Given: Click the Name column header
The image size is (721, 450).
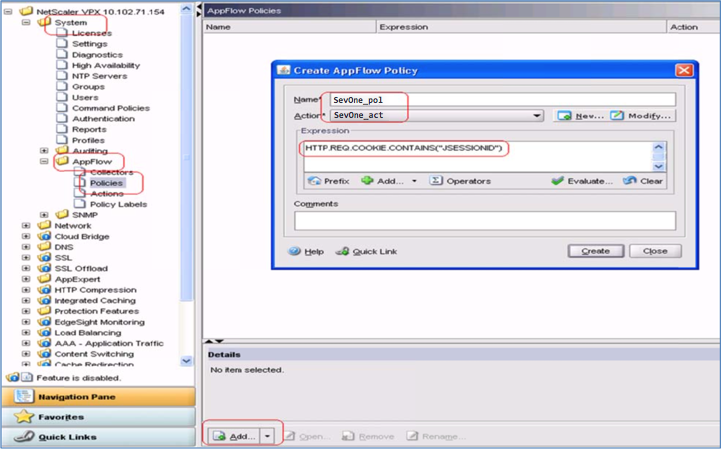Looking at the screenshot, I should [x=290, y=27].
